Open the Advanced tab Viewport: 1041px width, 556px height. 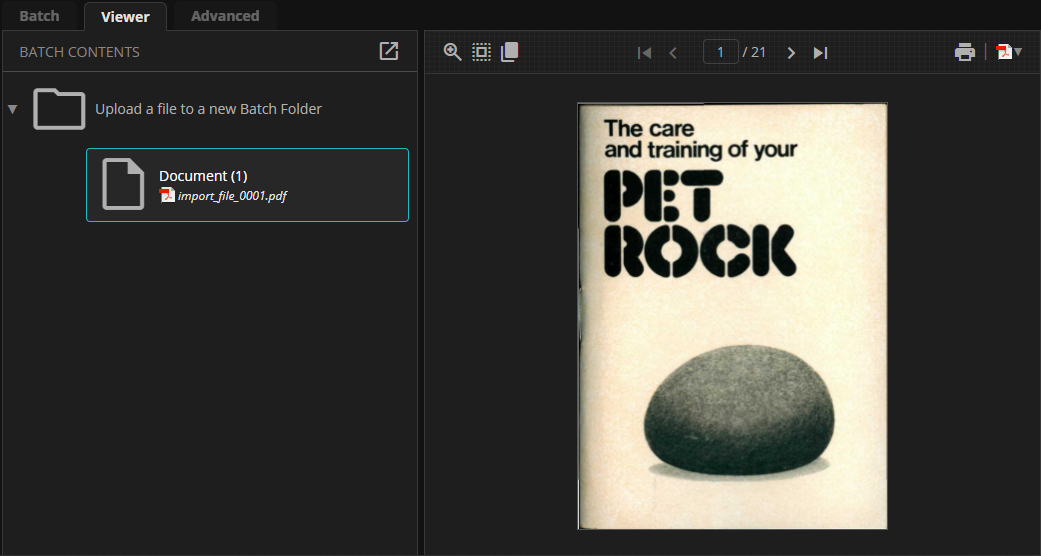[225, 16]
